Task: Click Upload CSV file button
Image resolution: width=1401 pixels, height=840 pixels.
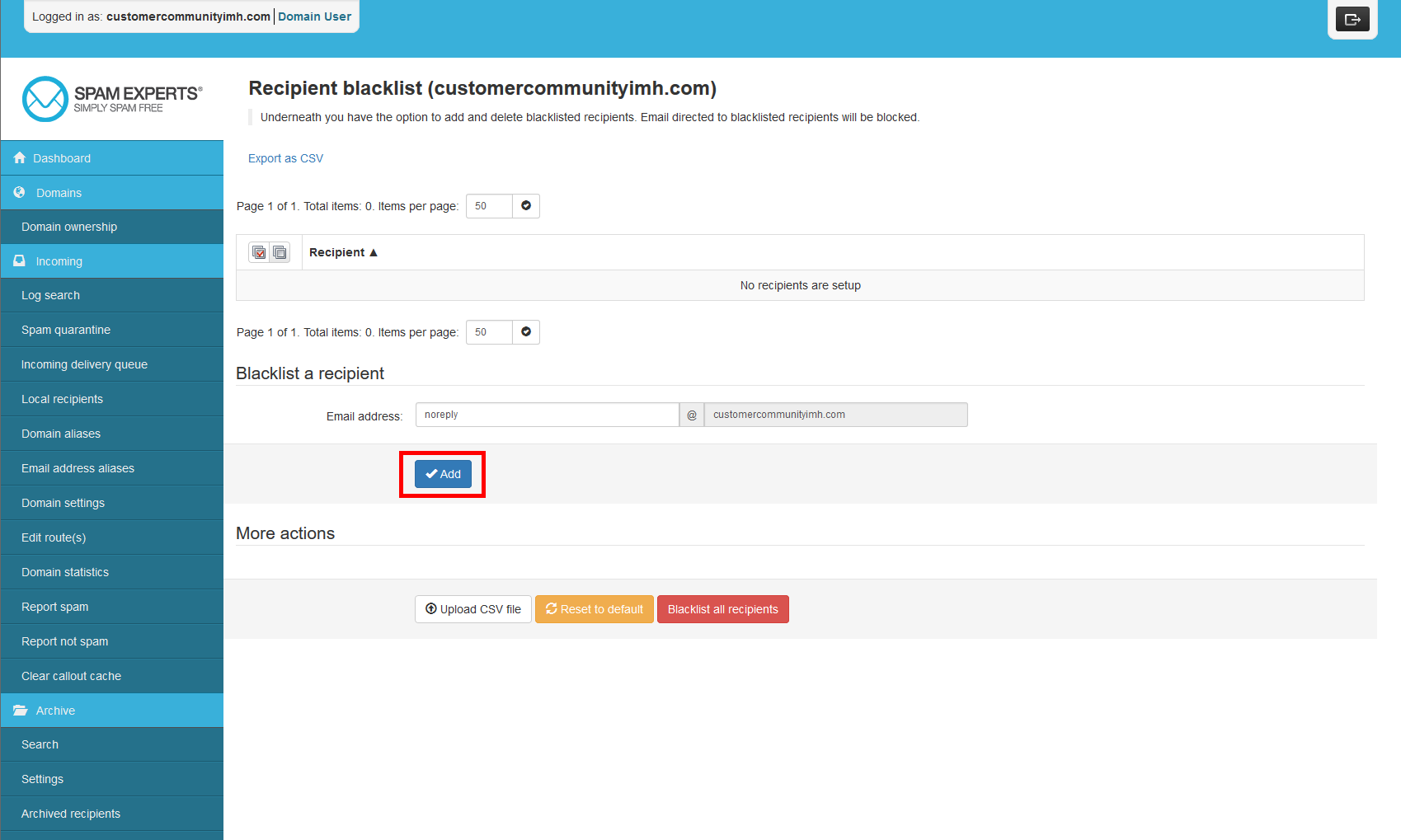Action: click(x=473, y=609)
